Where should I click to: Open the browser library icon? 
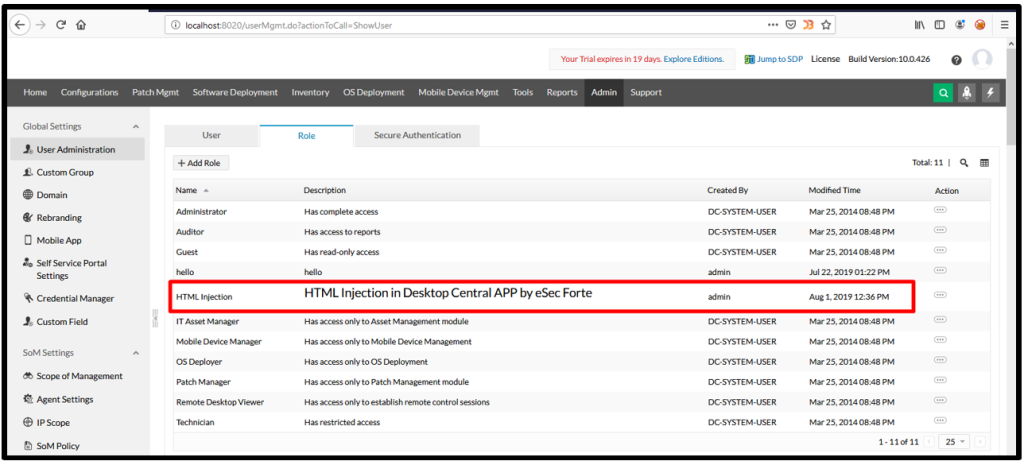(x=920, y=25)
